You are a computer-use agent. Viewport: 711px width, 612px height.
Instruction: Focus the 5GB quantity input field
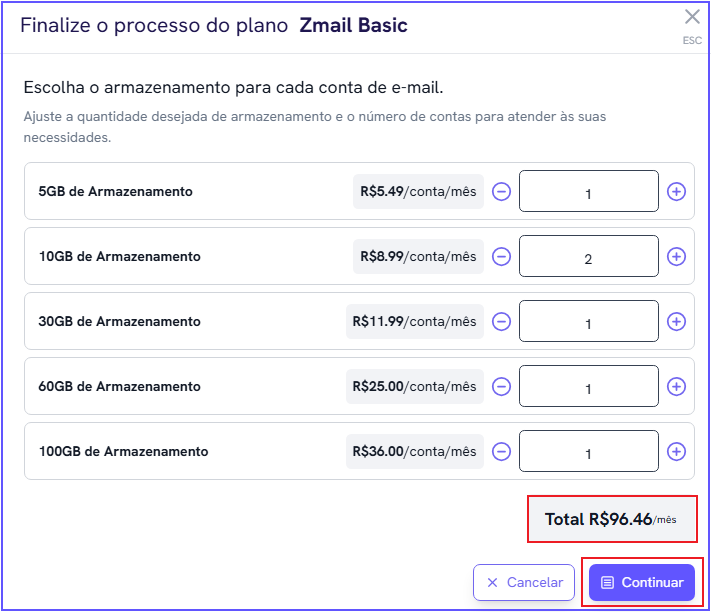[588, 192]
